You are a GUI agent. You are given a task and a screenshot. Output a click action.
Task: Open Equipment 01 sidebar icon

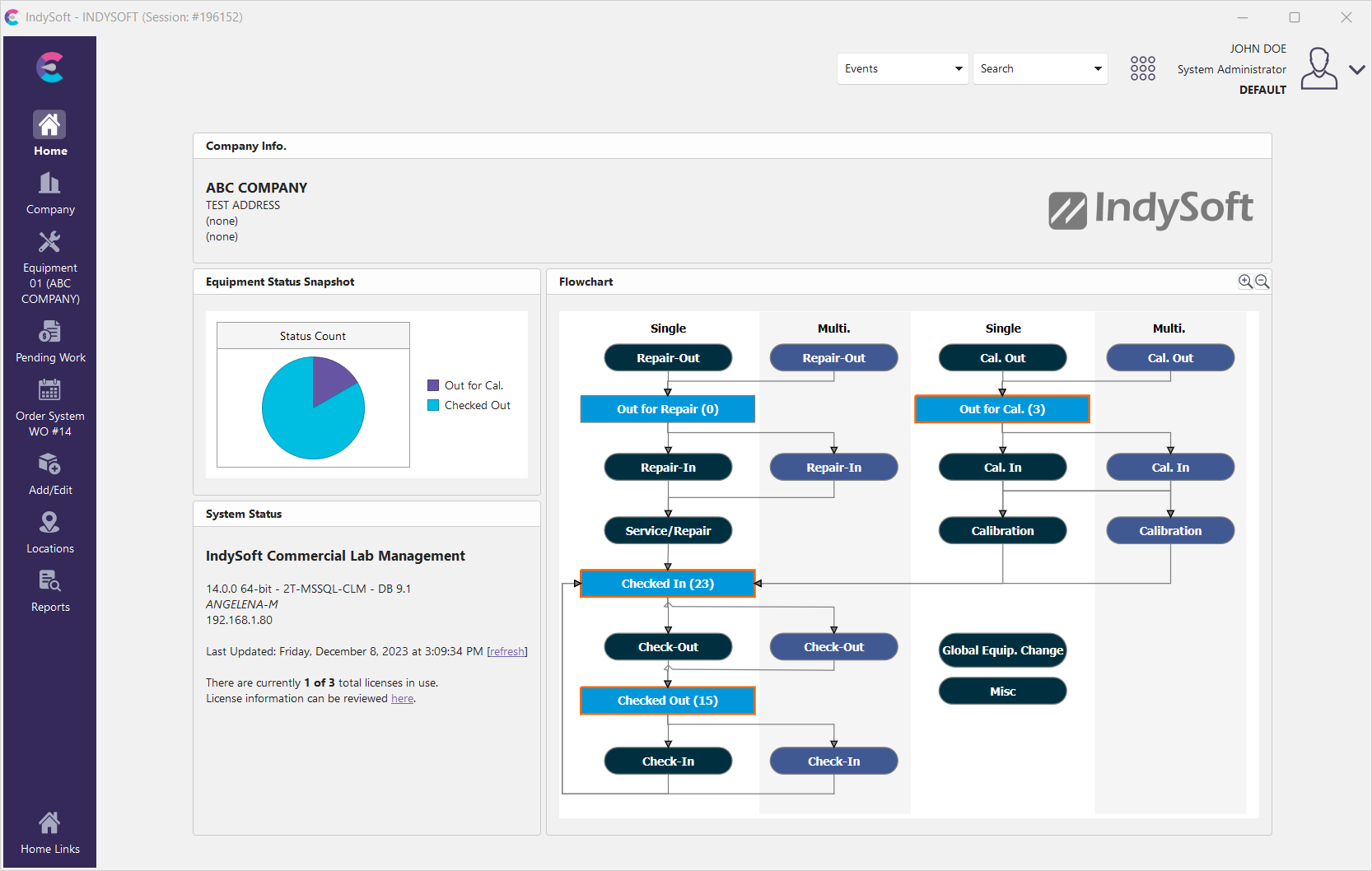(49, 243)
